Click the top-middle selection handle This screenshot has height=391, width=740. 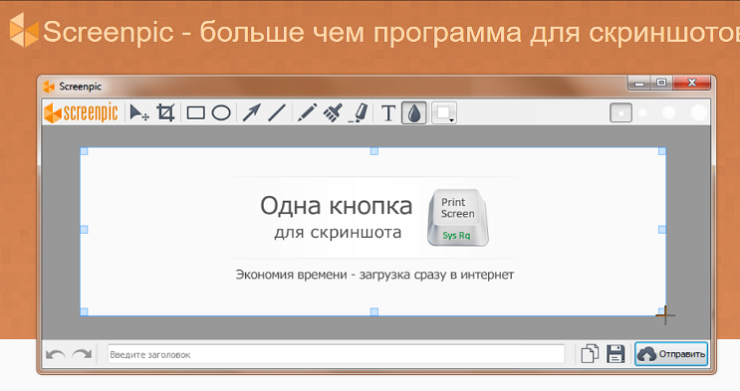pos(374,151)
